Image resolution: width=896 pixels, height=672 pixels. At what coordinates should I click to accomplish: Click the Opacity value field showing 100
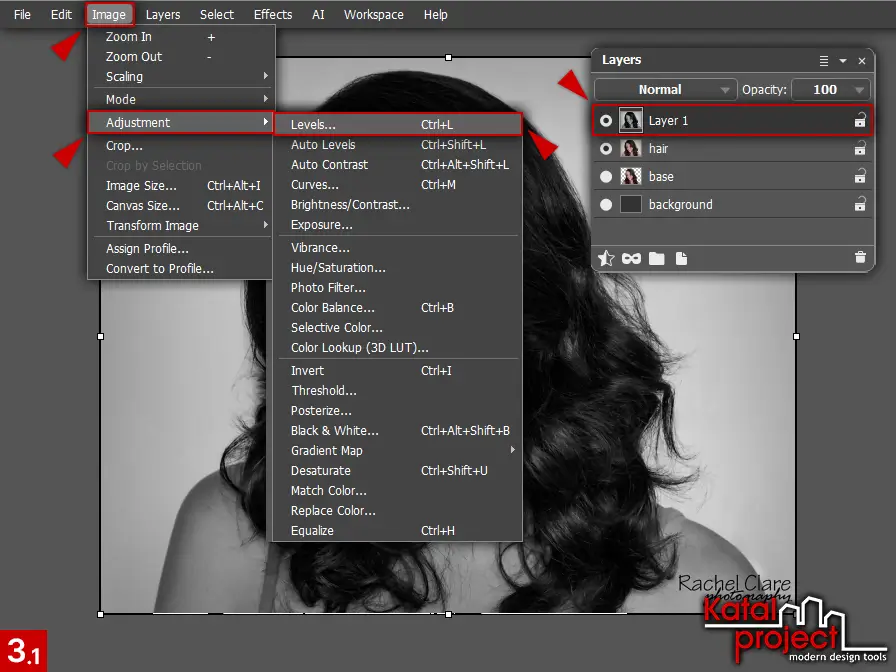pos(825,89)
